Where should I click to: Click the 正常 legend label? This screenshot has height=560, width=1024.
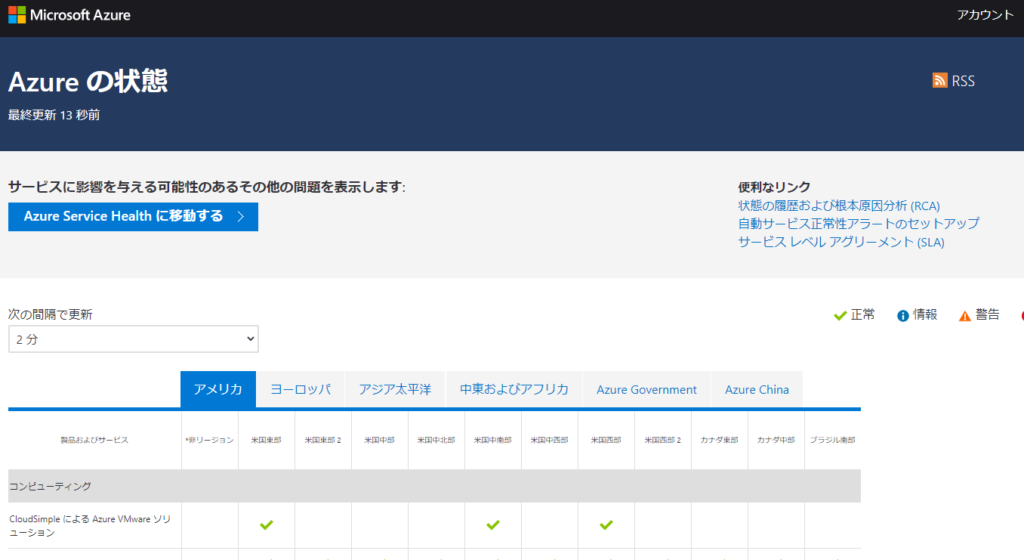tap(863, 315)
